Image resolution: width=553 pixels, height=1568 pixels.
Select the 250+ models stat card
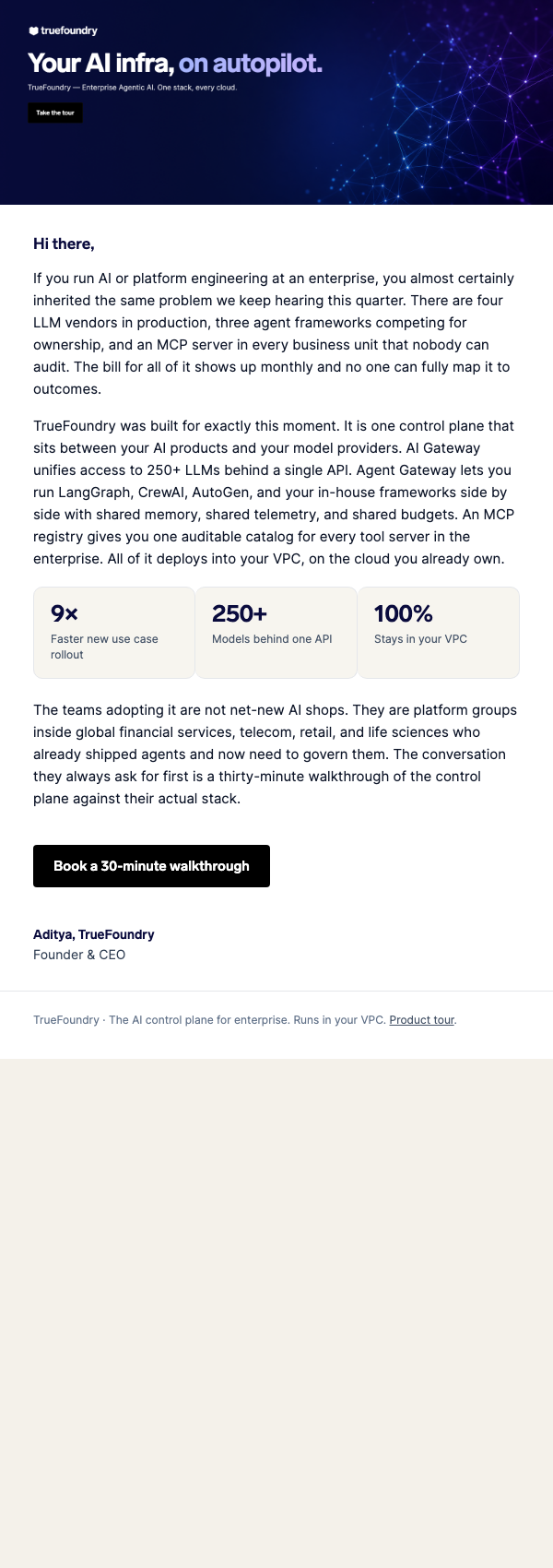coord(276,633)
